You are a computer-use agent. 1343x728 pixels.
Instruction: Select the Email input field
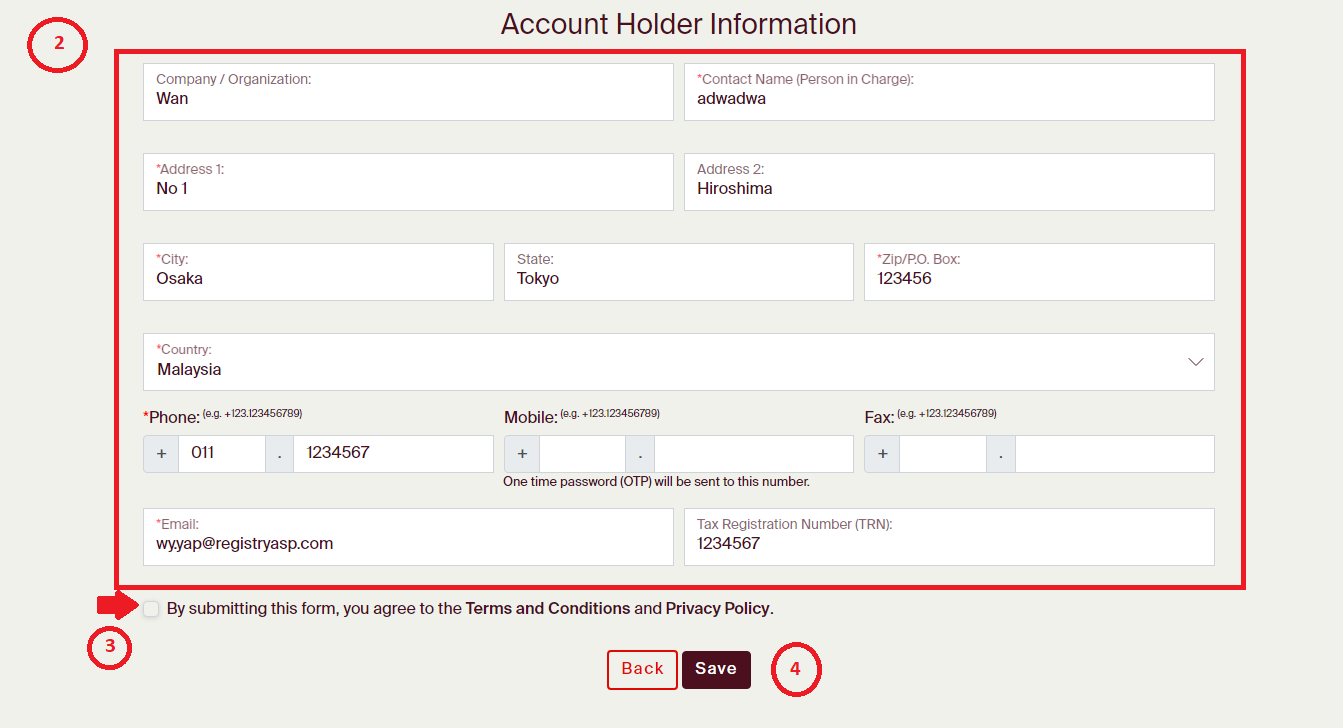[408, 537]
